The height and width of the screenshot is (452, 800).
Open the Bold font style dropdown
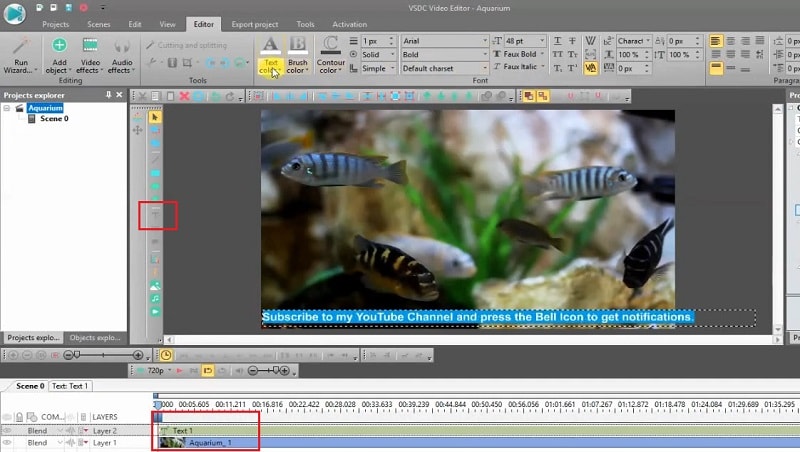[x=444, y=55]
